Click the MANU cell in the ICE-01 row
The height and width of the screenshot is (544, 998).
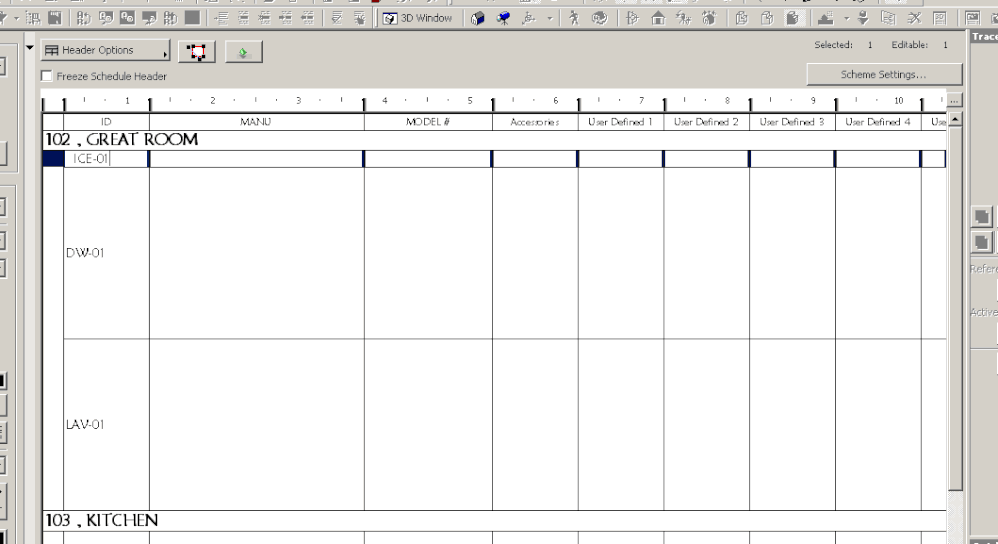click(256, 159)
